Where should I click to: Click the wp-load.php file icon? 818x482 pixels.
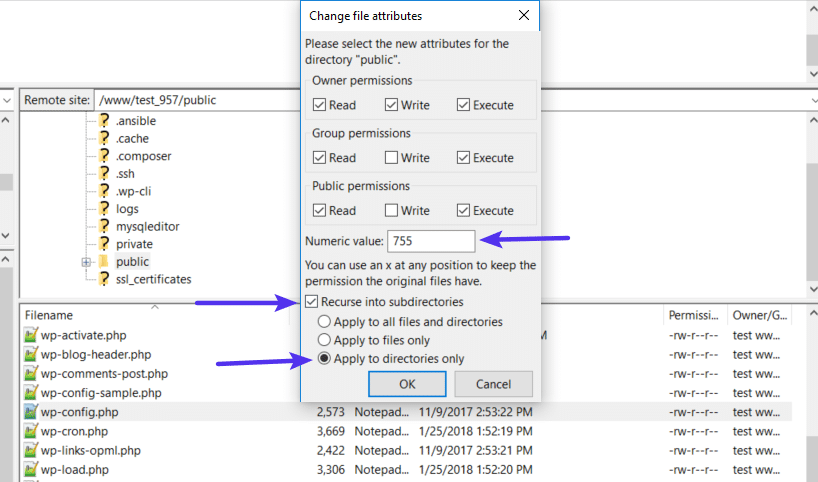coord(30,470)
